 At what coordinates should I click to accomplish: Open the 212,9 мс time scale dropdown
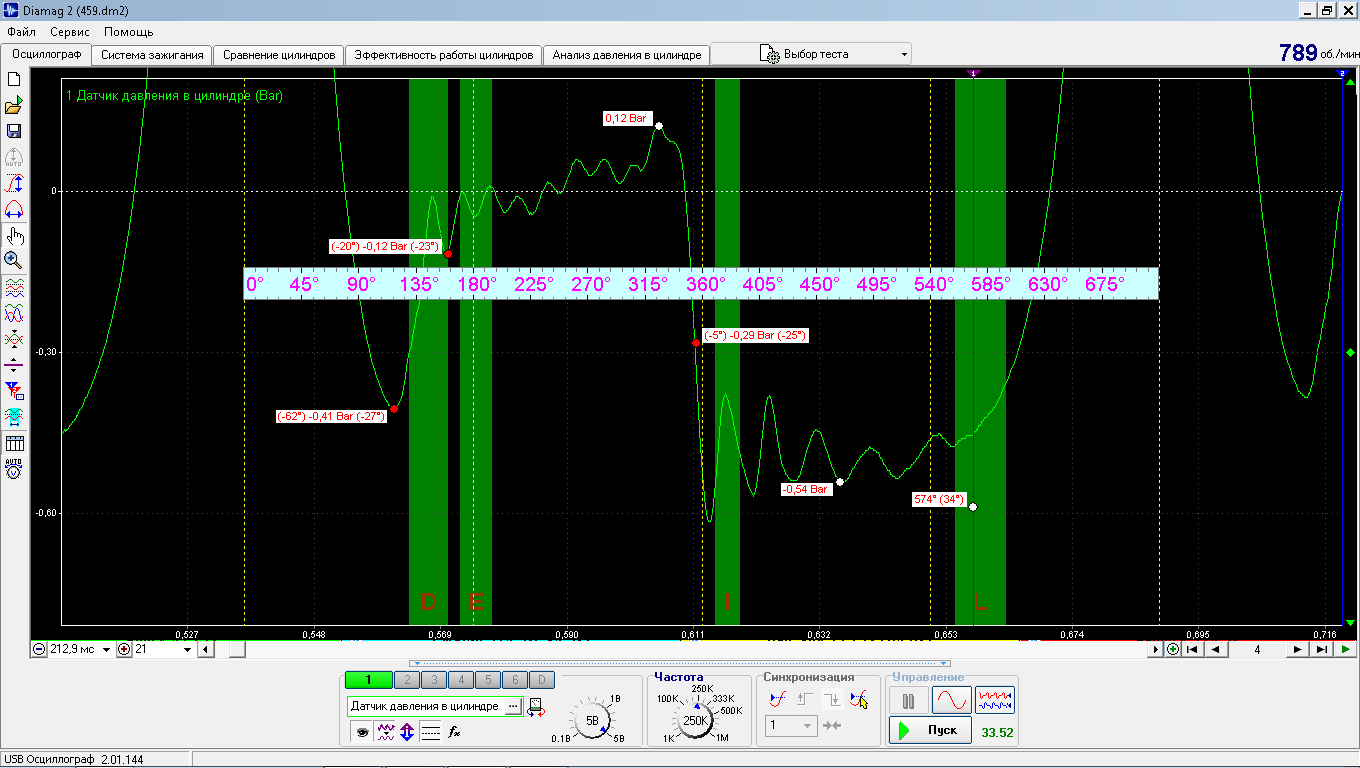107,650
